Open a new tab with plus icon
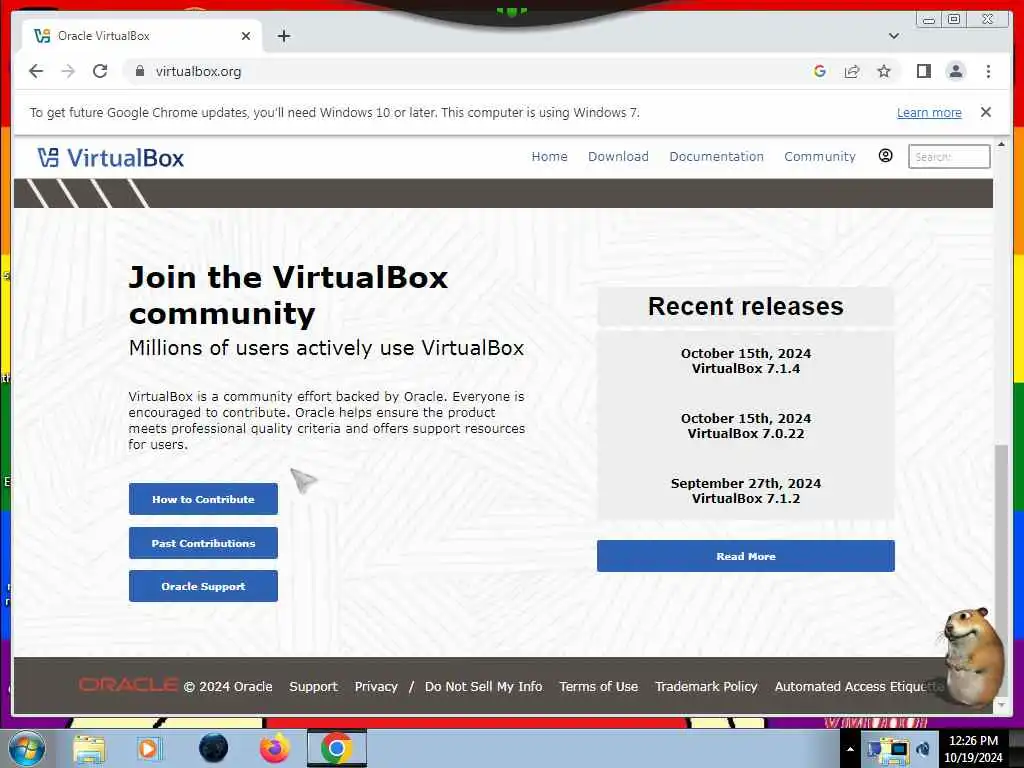This screenshot has height=768, width=1024. point(283,36)
